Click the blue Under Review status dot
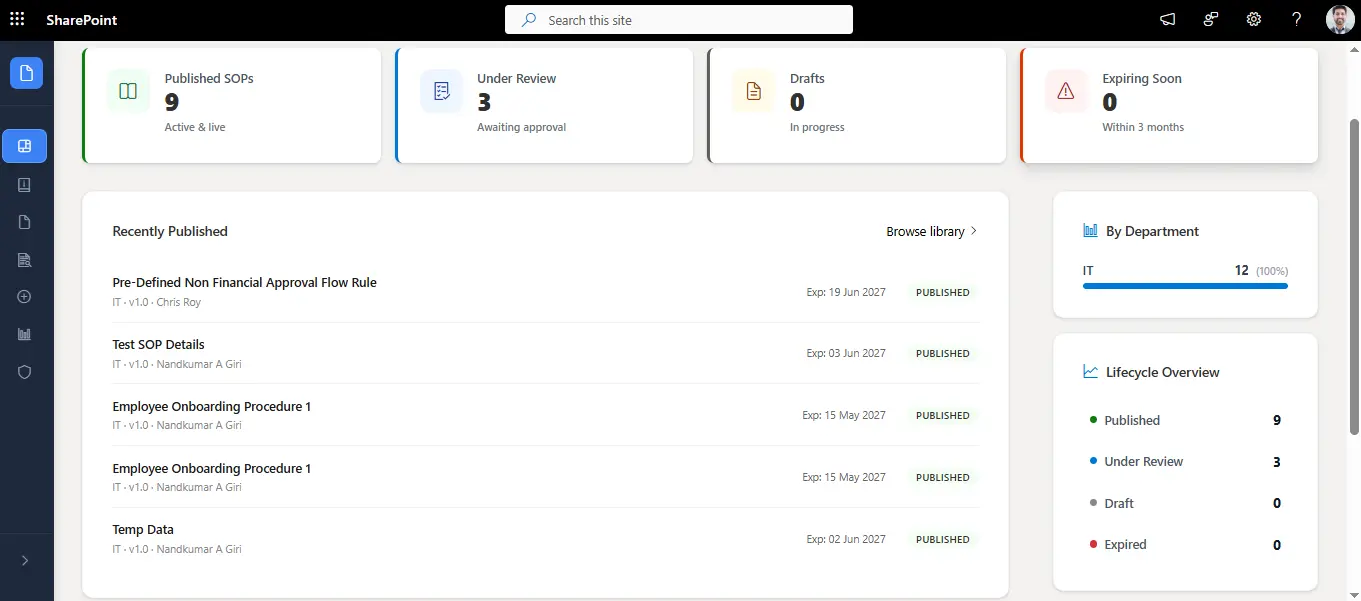This screenshot has height=601, width=1361. point(1093,460)
